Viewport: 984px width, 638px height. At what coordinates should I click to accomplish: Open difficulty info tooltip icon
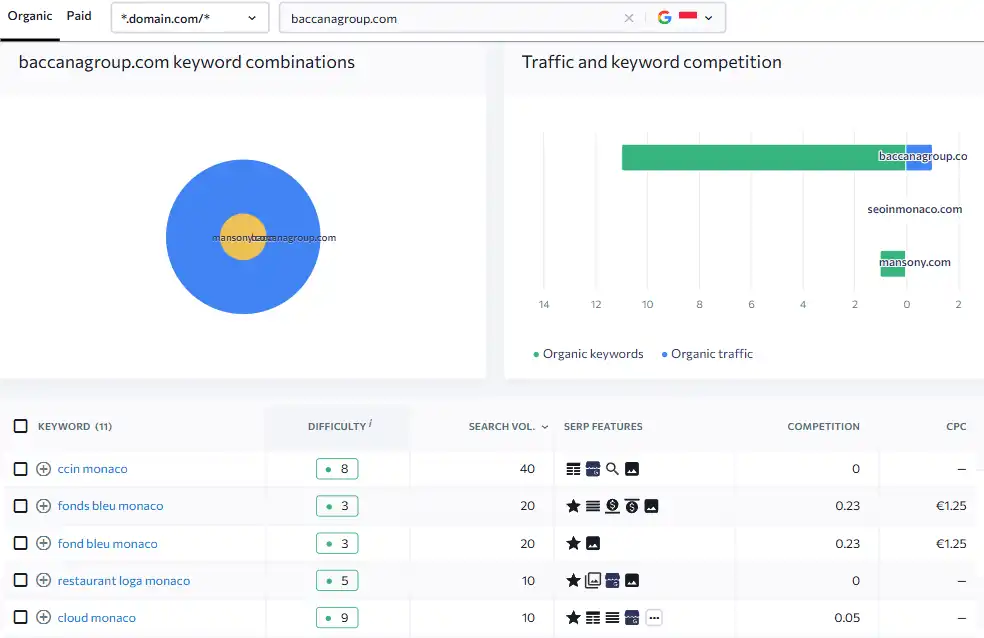[x=370, y=423]
